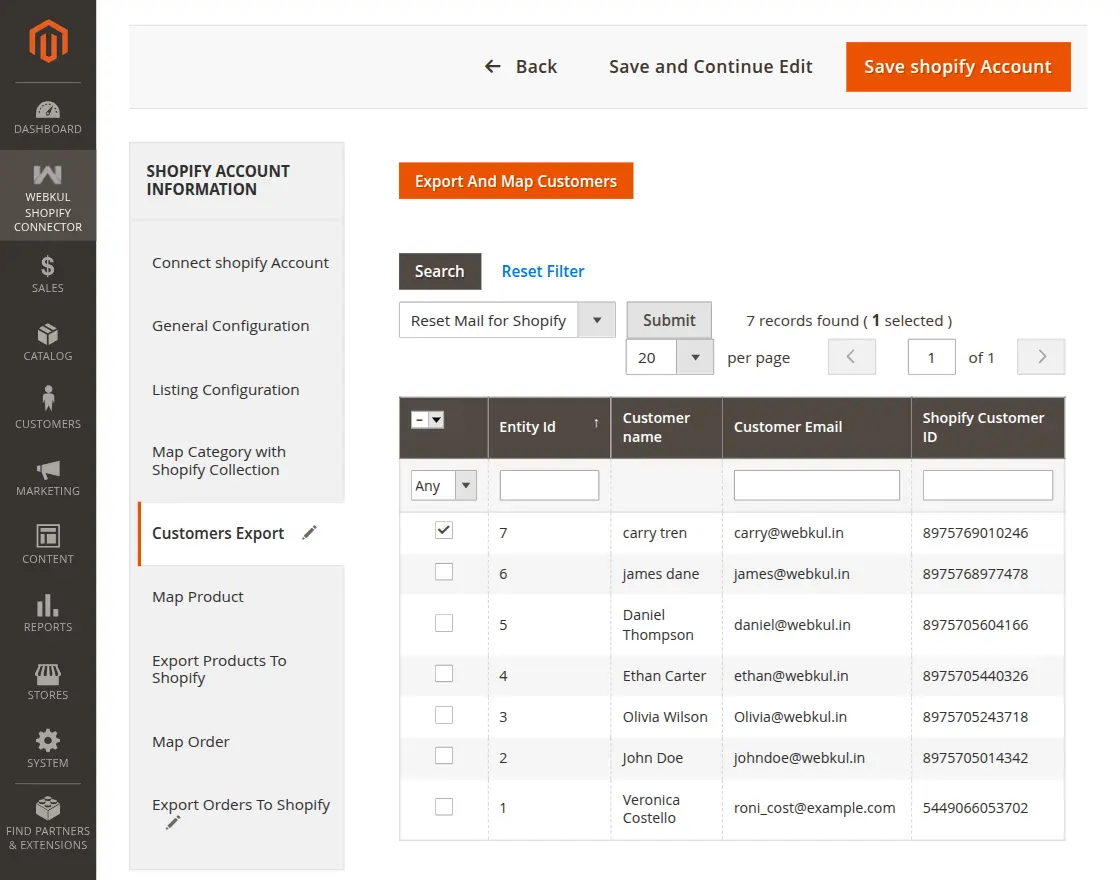Open Export Products To Shopify tab
1120x880 pixels.
pyautogui.click(x=219, y=669)
